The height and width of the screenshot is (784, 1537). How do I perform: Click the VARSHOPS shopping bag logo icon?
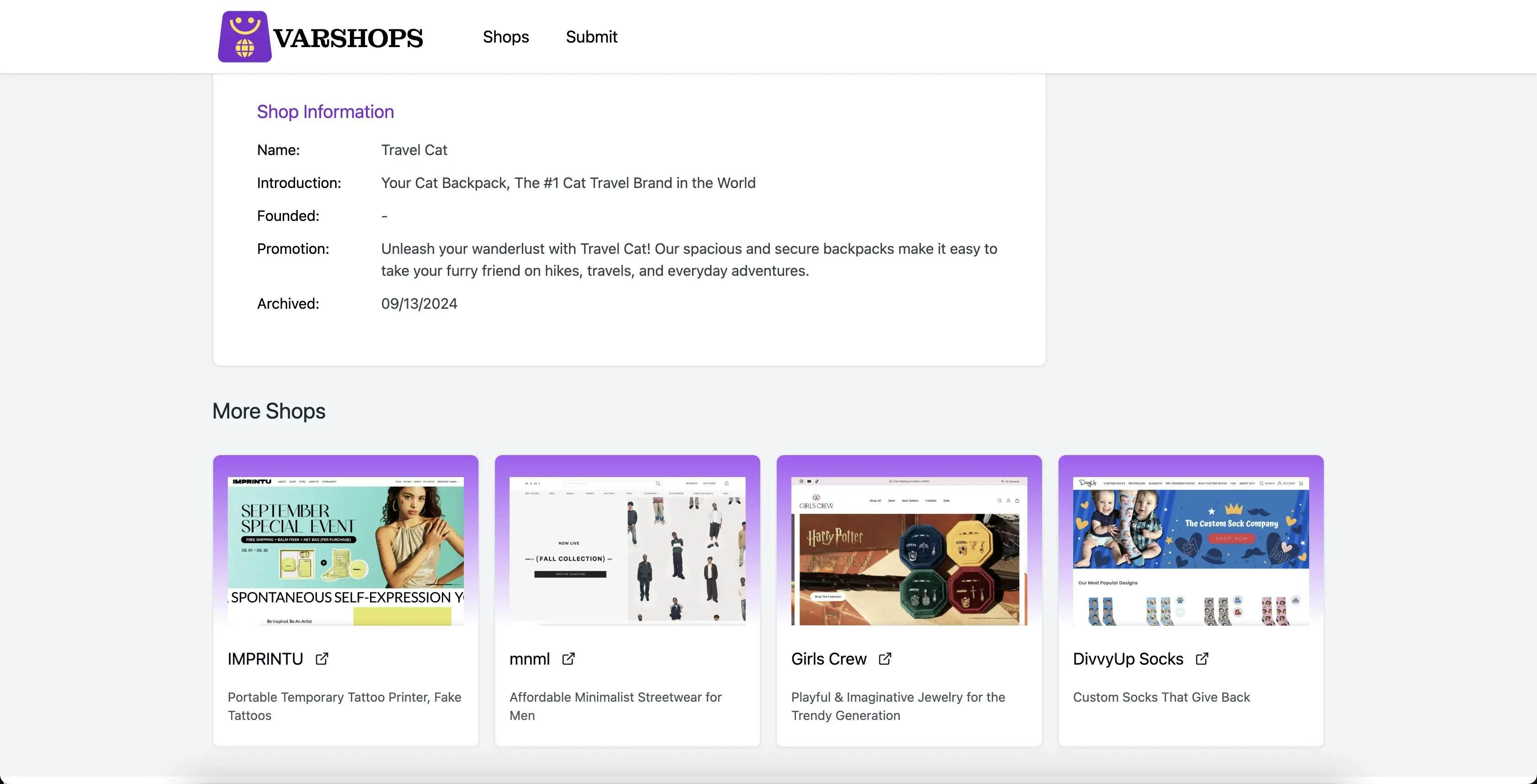point(245,37)
